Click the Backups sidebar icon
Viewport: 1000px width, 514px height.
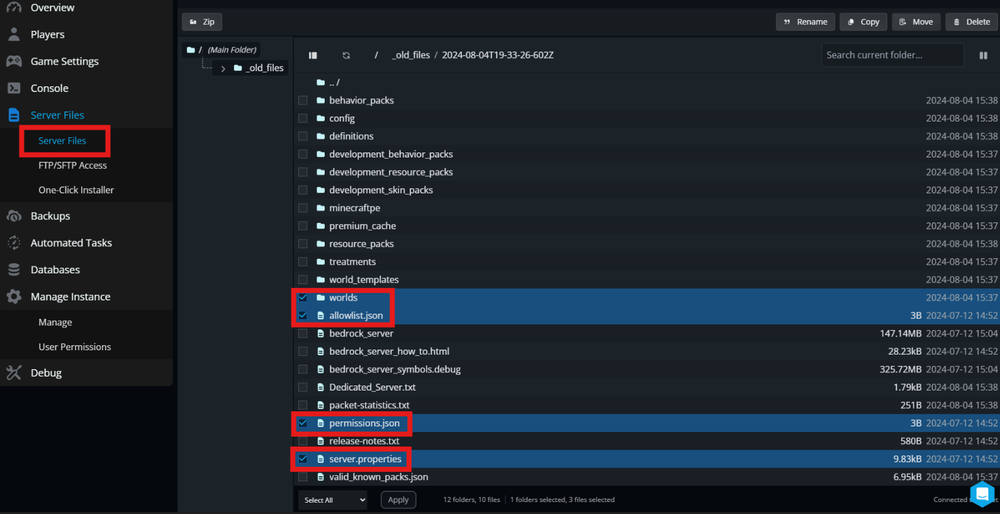(x=14, y=216)
